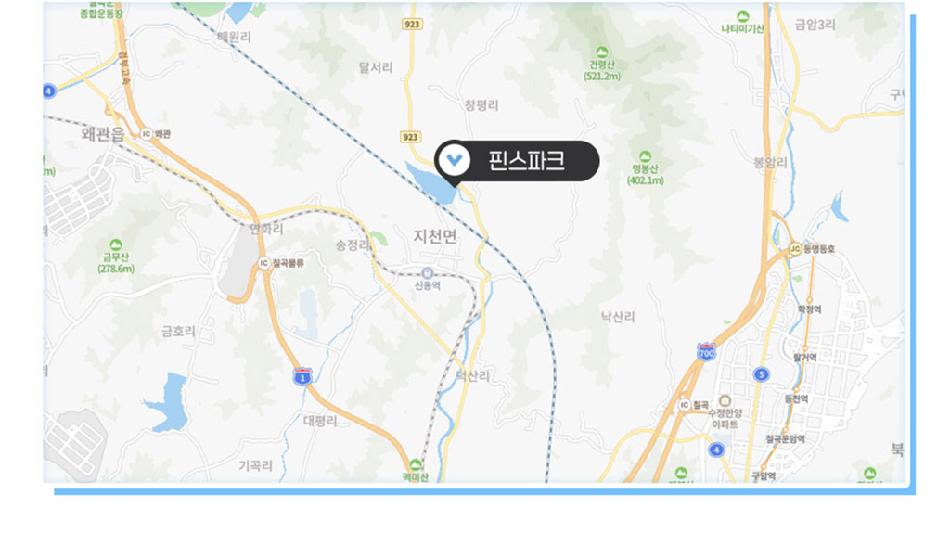Viewport: 950px width, 546px height.
Task: Select the 팔거역 subway station marker
Action: click(805, 348)
